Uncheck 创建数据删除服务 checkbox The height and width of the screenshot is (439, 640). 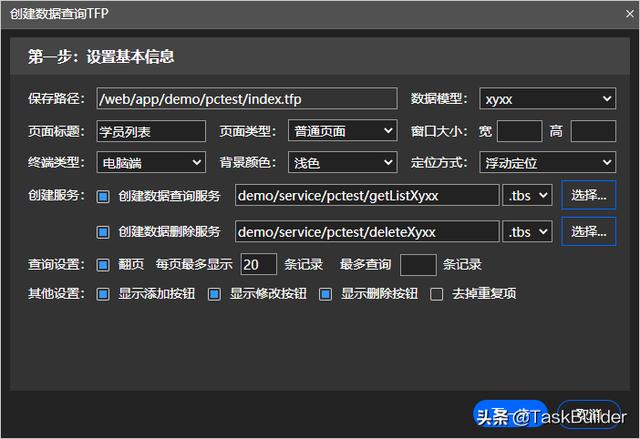[x=103, y=233]
